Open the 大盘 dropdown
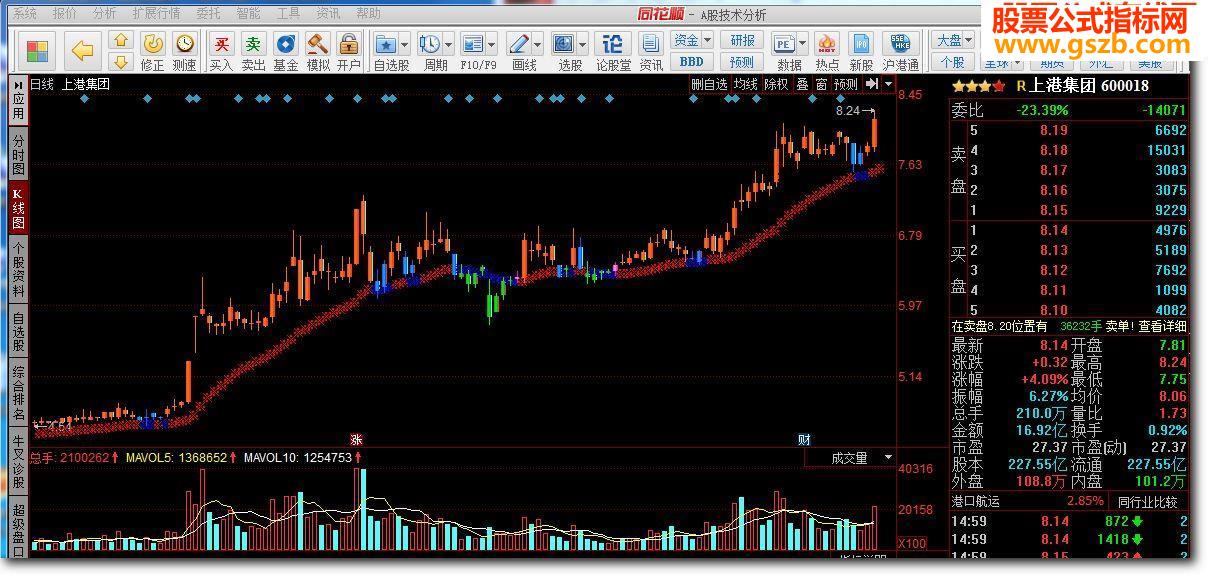This screenshot has width=1209, height=576. (954, 41)
